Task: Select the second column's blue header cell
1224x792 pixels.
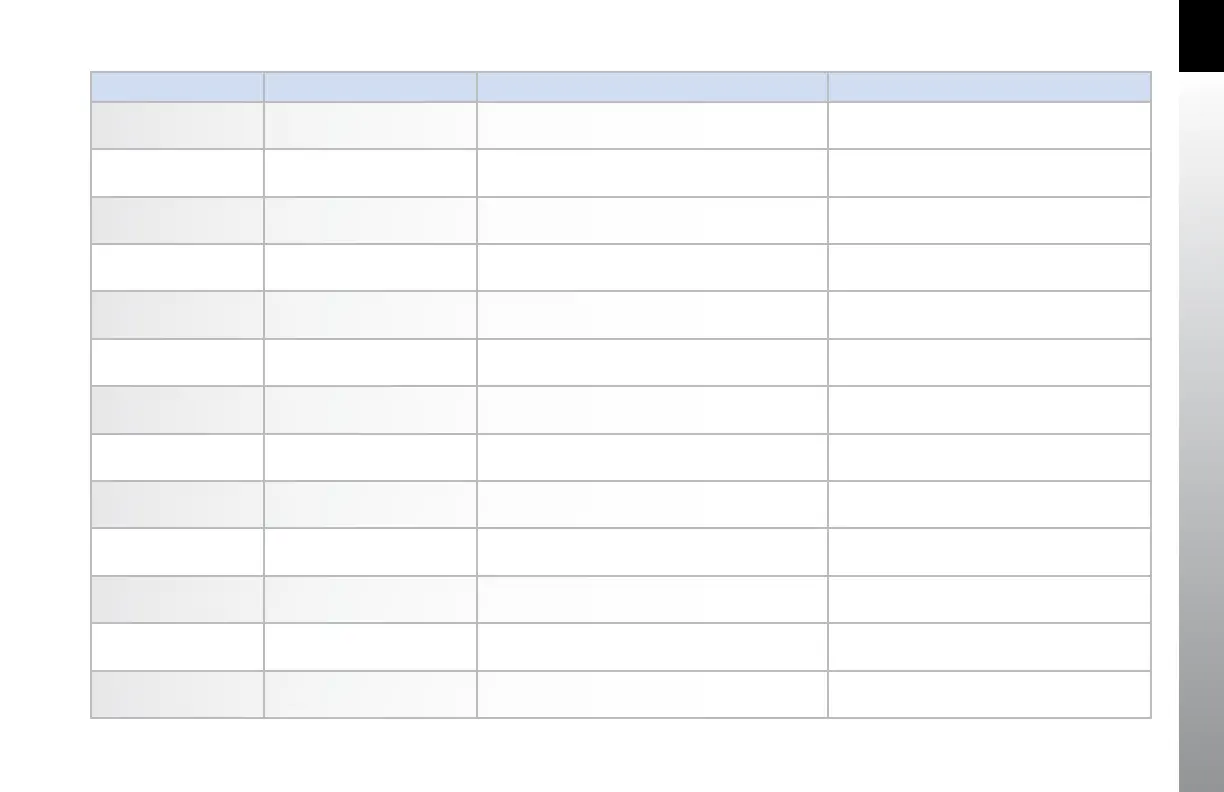Action: click(x=370, y=86)
